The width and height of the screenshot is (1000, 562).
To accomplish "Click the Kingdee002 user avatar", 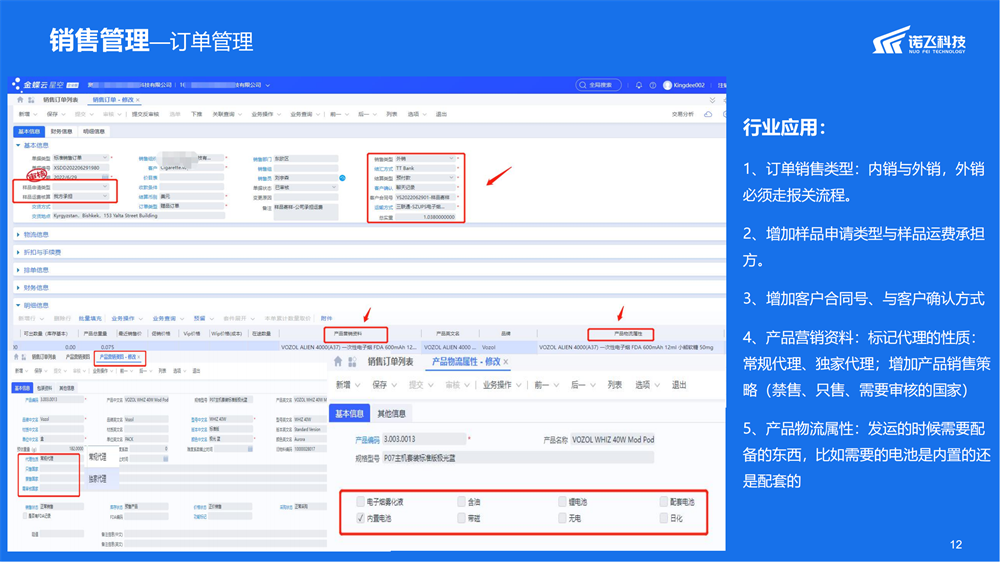I will tap(667, 85).
